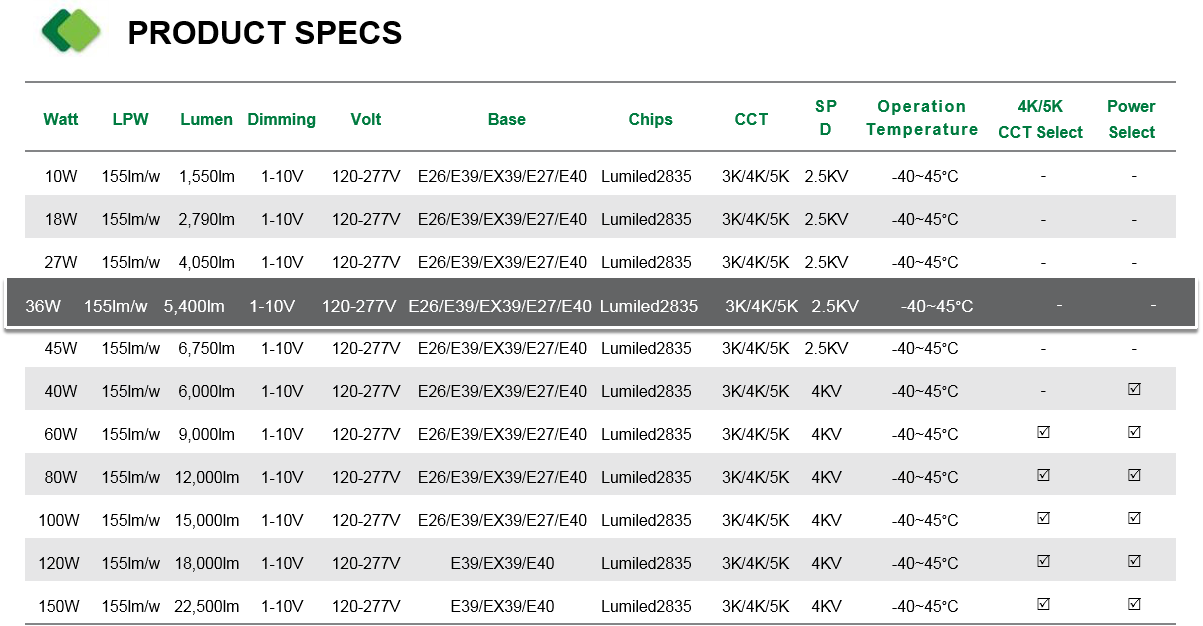
Task: Click the E39/EX39/E40 base cell for 120W
Action: [503, 563]
